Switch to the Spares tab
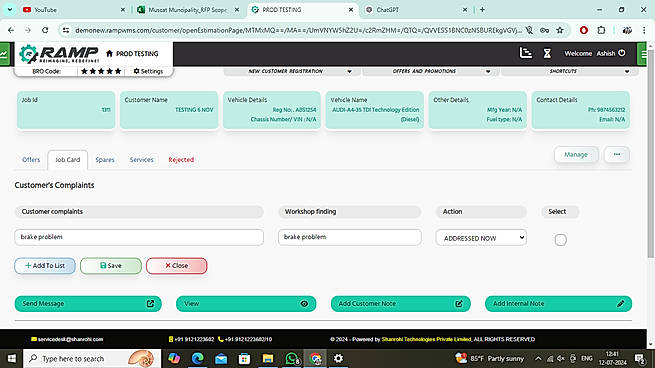 pos(105,160)
